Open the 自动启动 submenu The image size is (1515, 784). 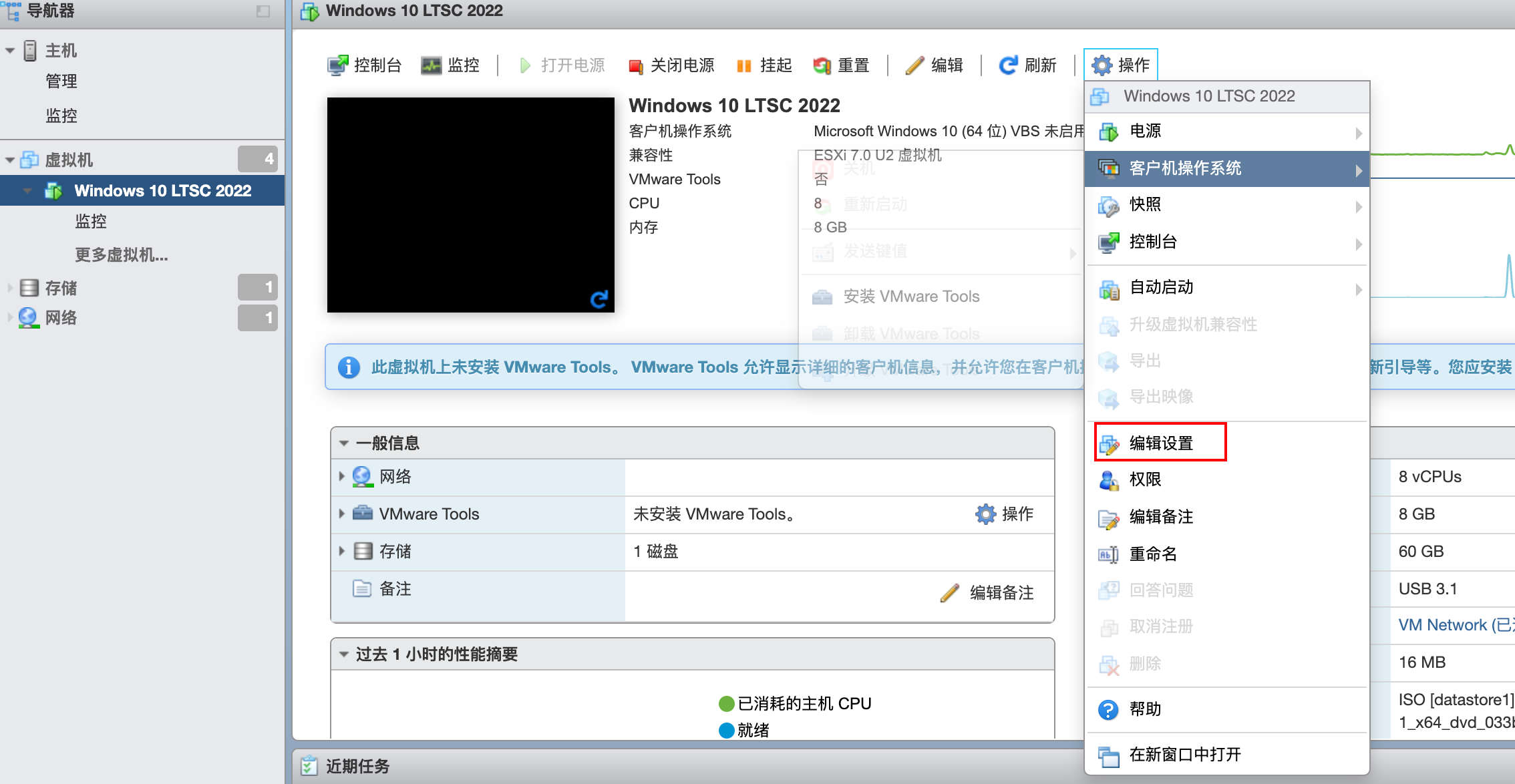click(x=1227, y=287)
